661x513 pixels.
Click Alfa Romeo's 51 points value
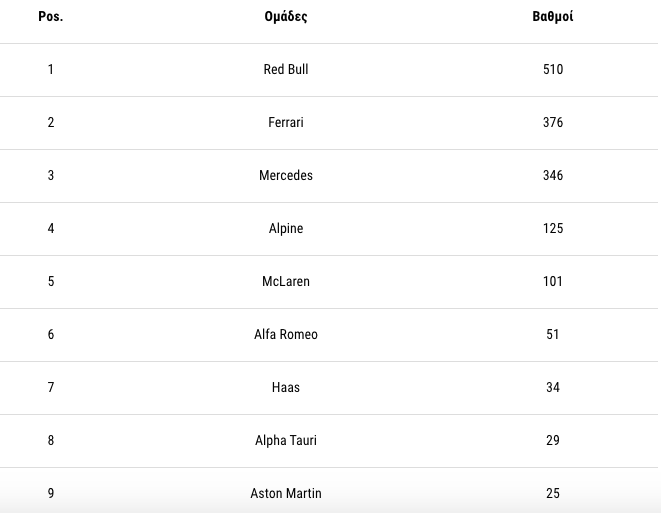[553, 335]
